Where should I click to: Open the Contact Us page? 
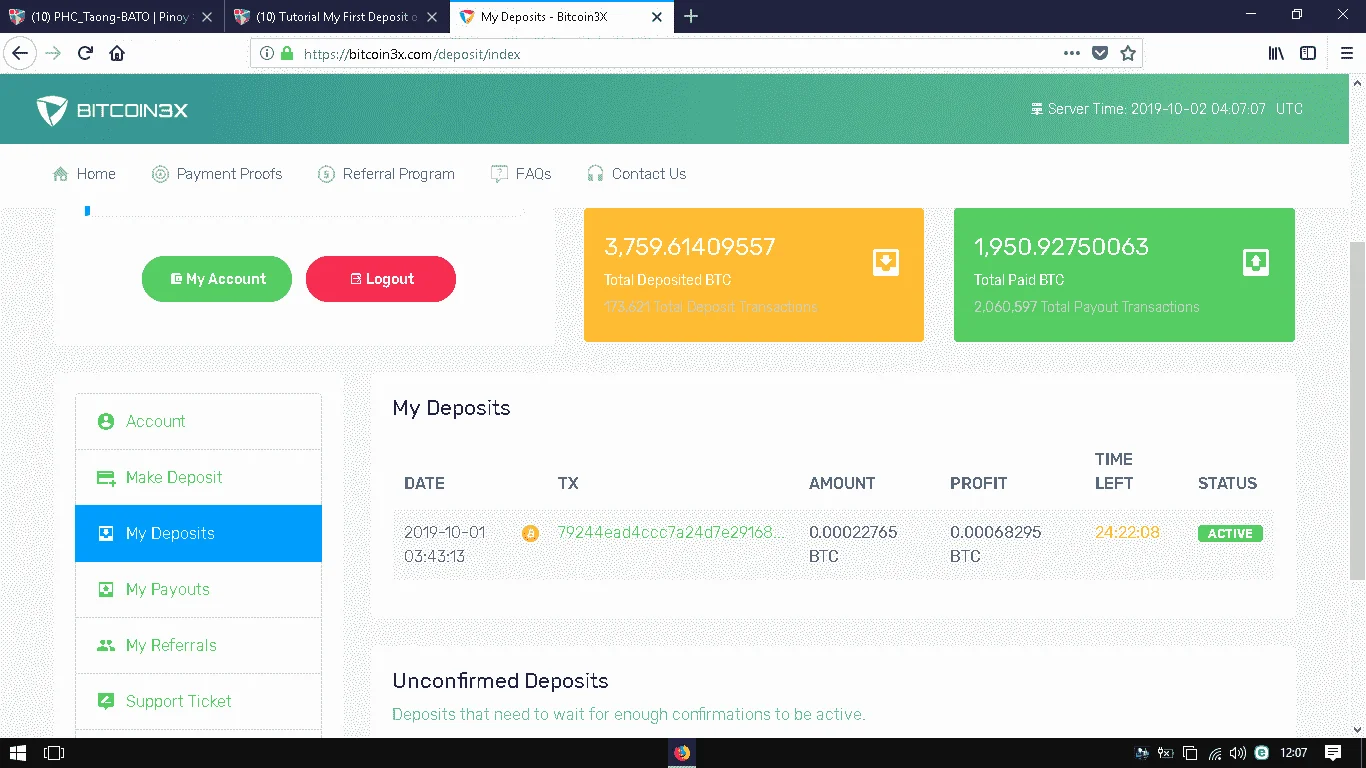pyautogui.click(x=636, y=174)
